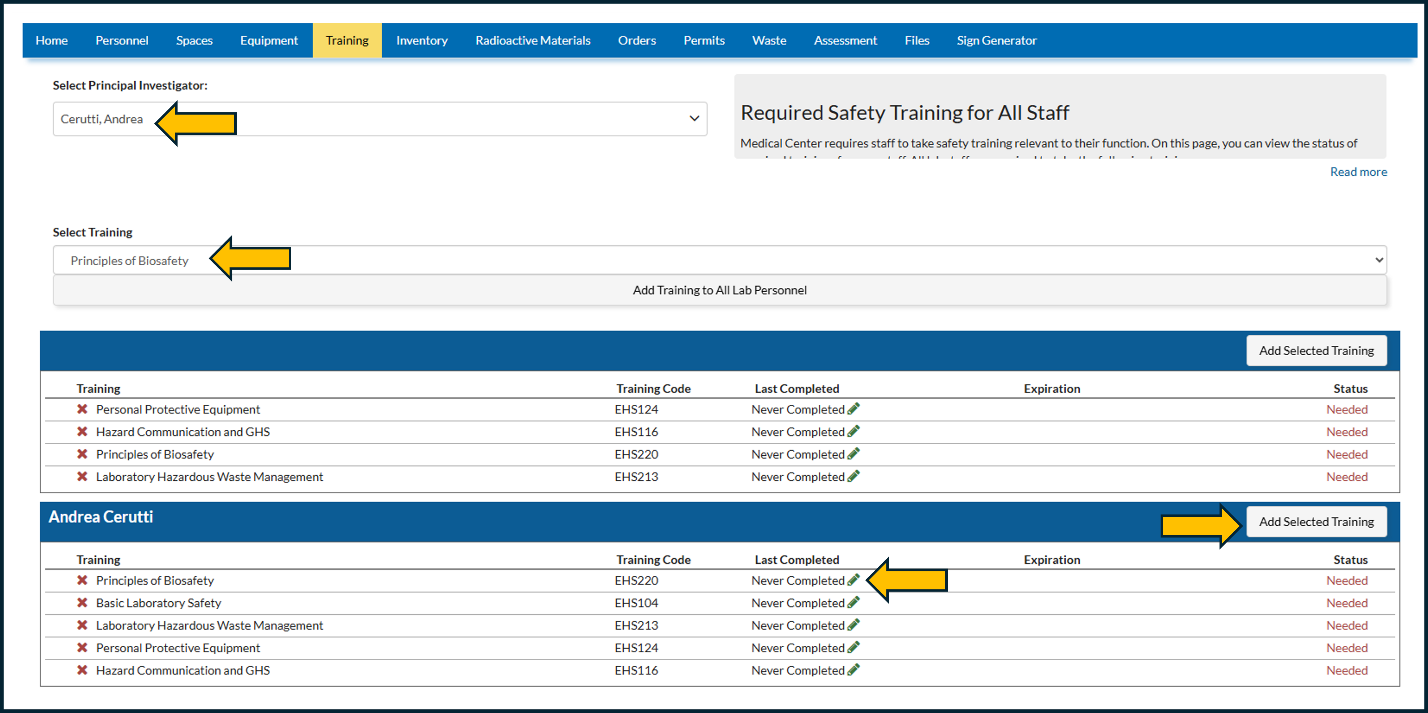The width and height of the screenshot is (1428, 713).
Task: Click pencil for Personal Protective Equipment in untitled table
Action: click(x=853, y=409)
